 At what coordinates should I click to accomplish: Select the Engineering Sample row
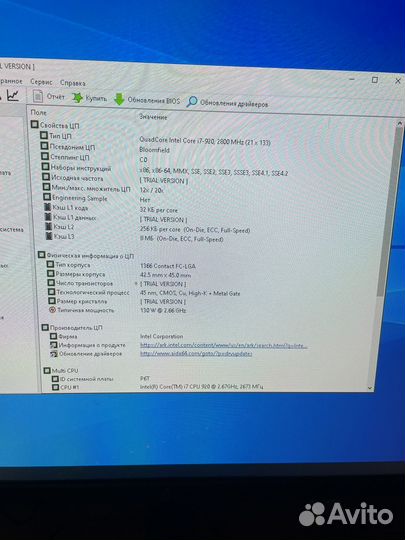[x=75, y=198]
